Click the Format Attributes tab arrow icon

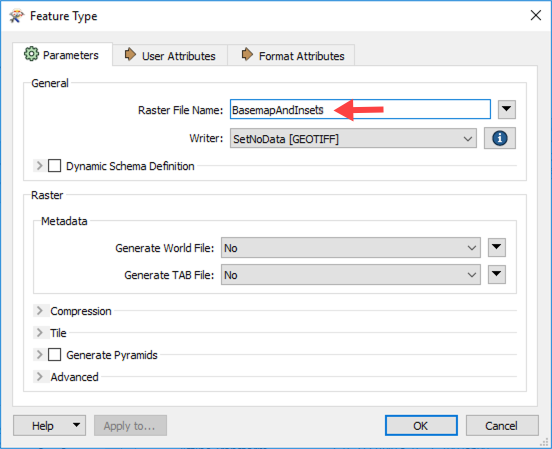coord(247,55)
